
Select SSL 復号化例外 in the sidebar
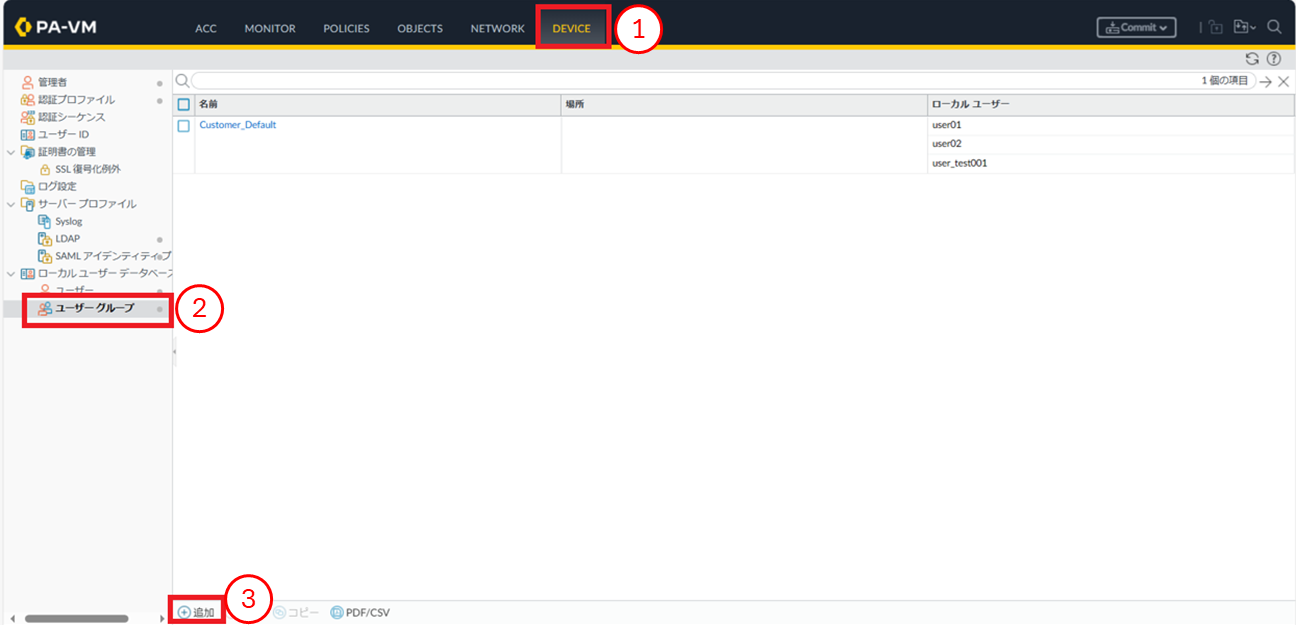pos(88,169)
